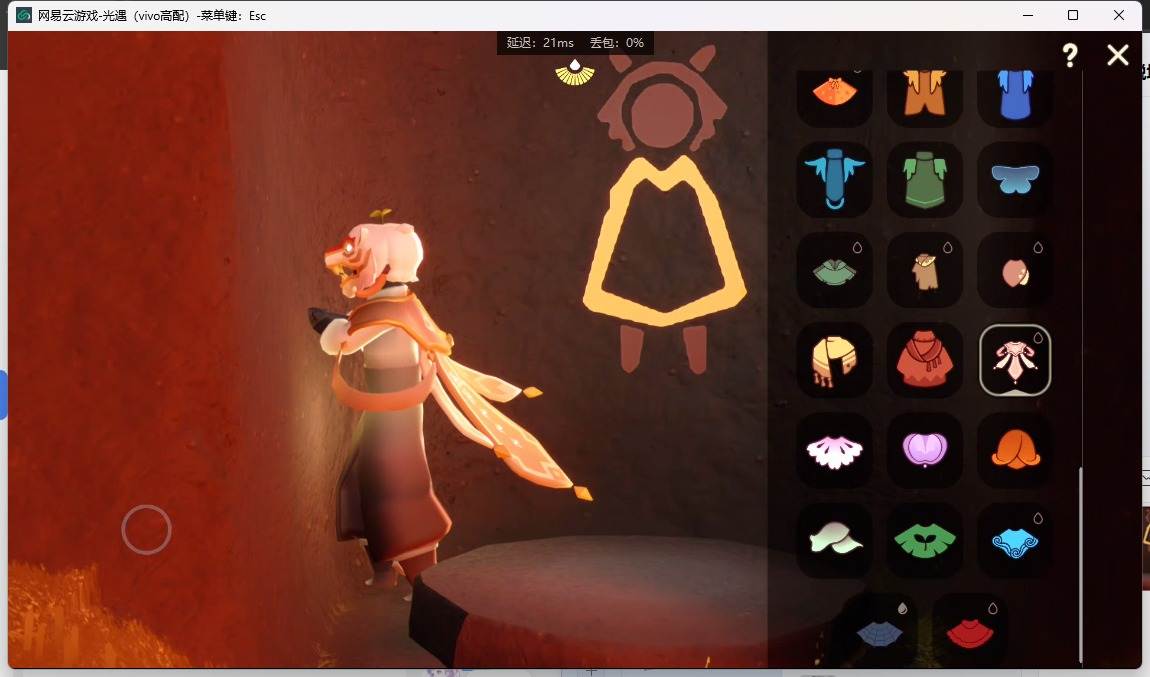
Task: Select the pink peach cape icon
Action: [1015, 270]
